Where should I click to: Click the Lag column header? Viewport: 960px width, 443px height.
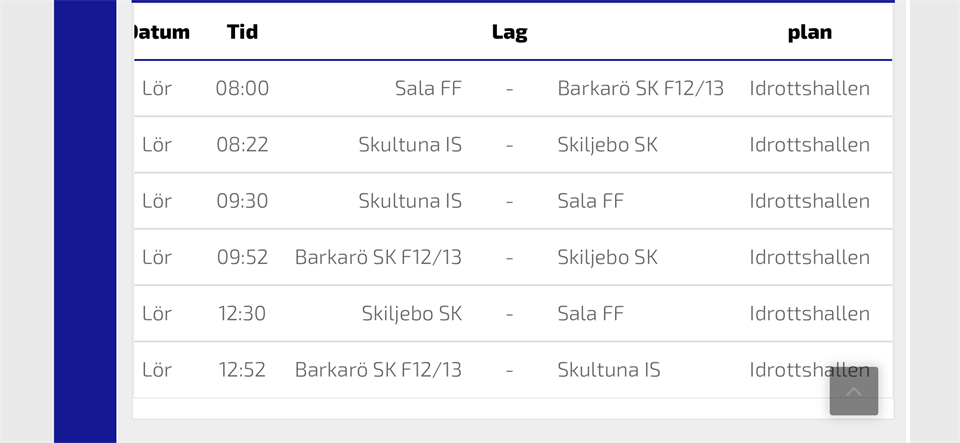click(509, 32)
